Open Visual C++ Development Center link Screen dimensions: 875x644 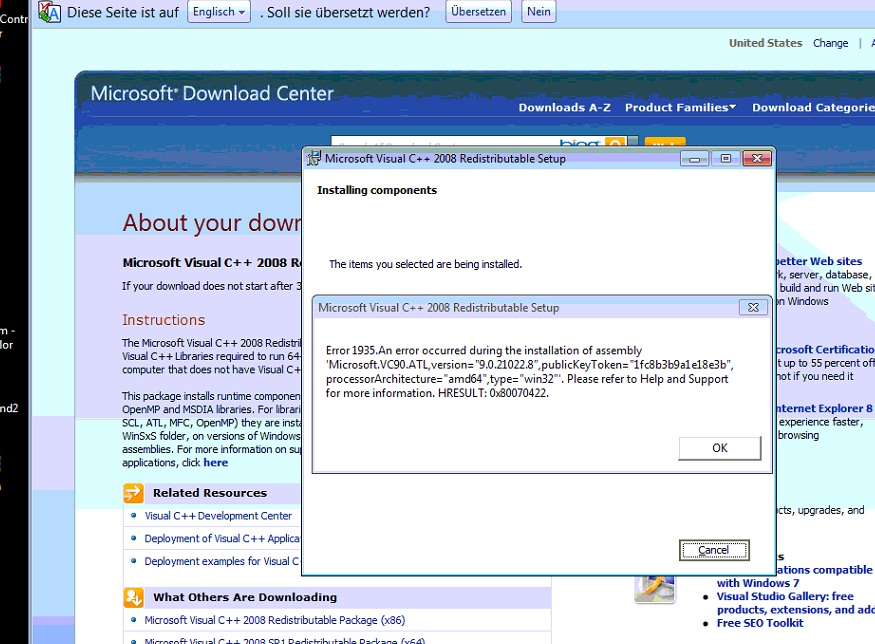(x=218, y=516)
